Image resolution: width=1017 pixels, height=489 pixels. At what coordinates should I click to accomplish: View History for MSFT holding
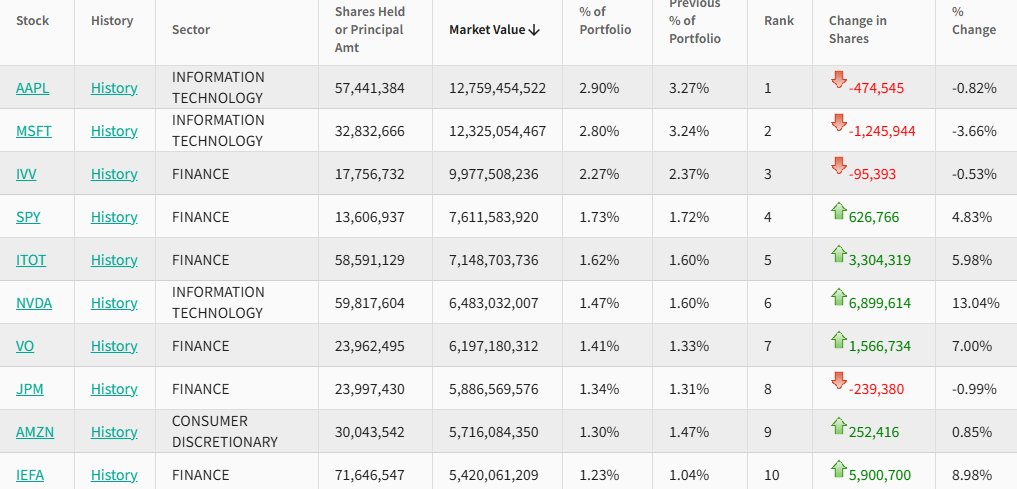pyautogui.click(x=114, y=131)
